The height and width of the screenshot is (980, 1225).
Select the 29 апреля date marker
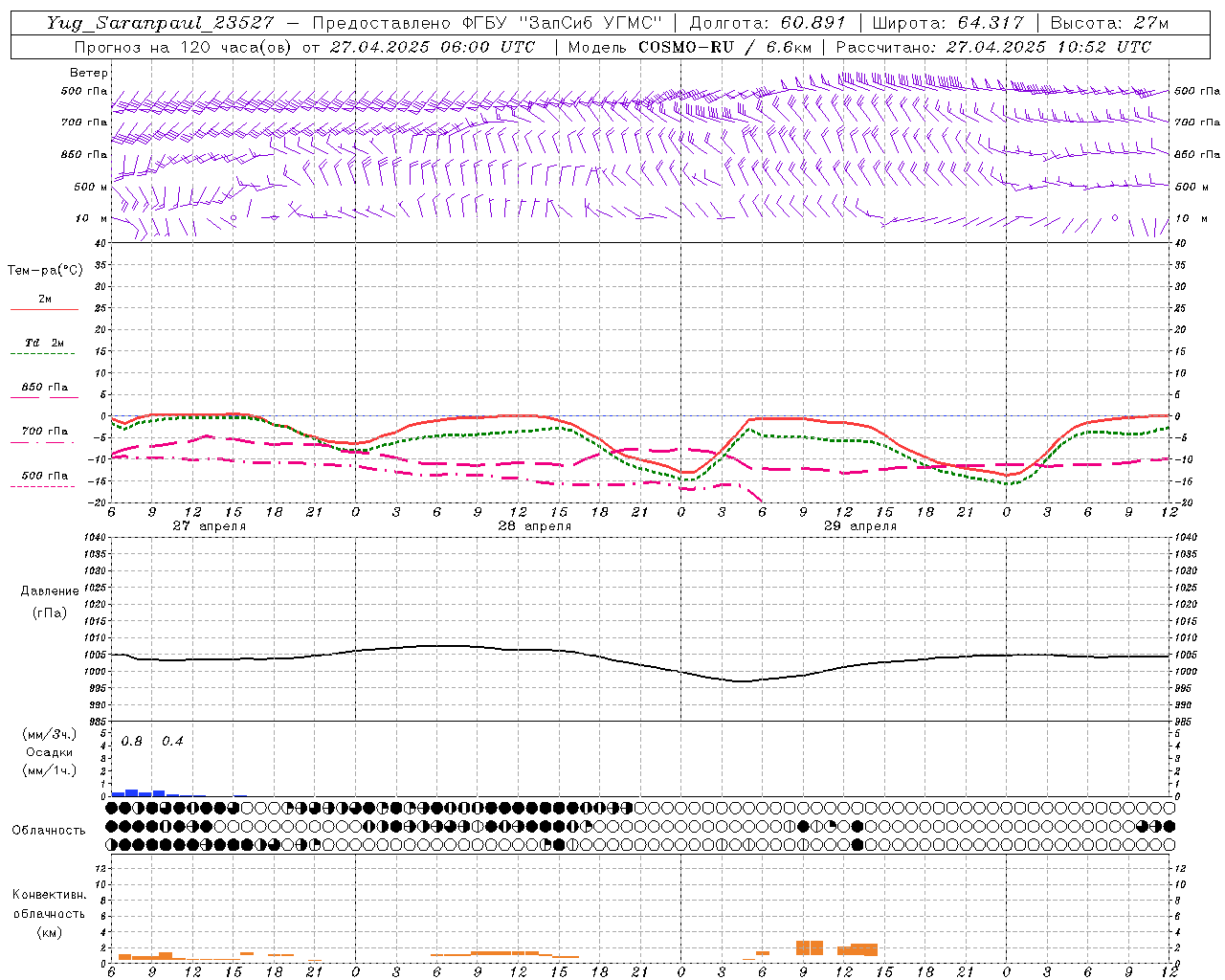point(859,526)
